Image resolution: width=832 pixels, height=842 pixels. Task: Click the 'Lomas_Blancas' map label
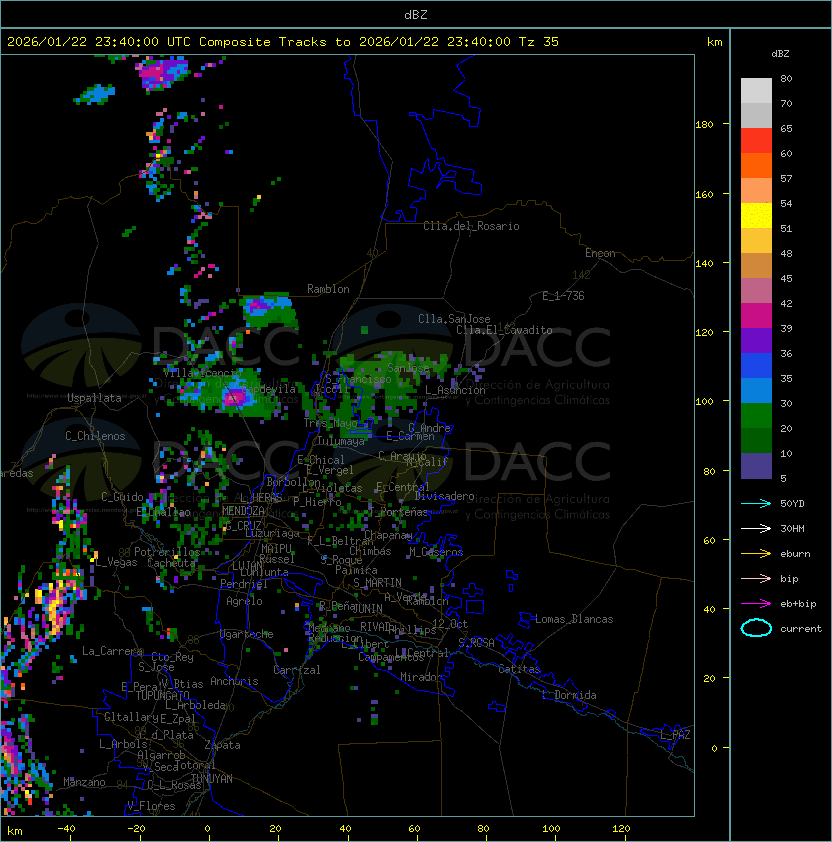click(574, 619)
